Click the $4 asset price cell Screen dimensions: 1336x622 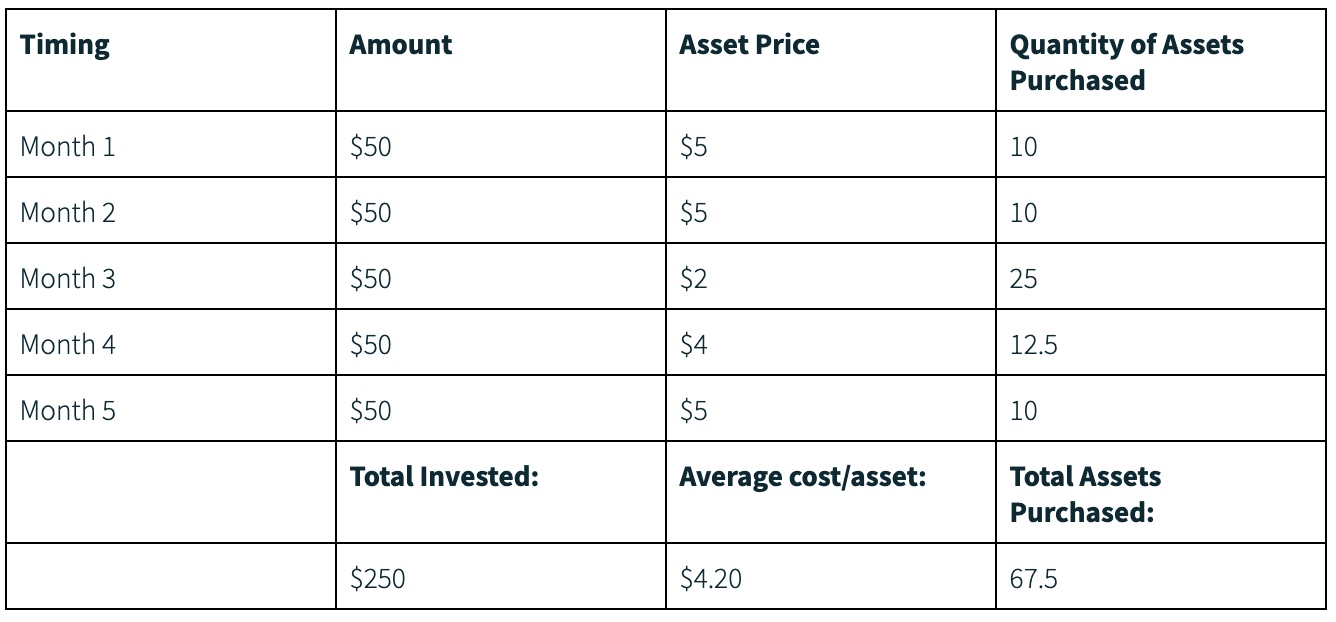tap(693, 345)
